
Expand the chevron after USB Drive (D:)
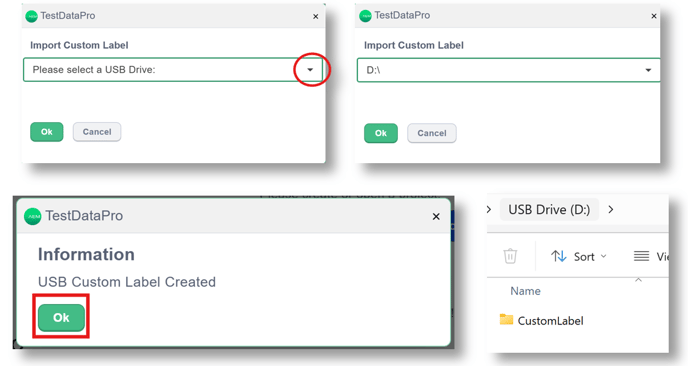click(611, 210)
